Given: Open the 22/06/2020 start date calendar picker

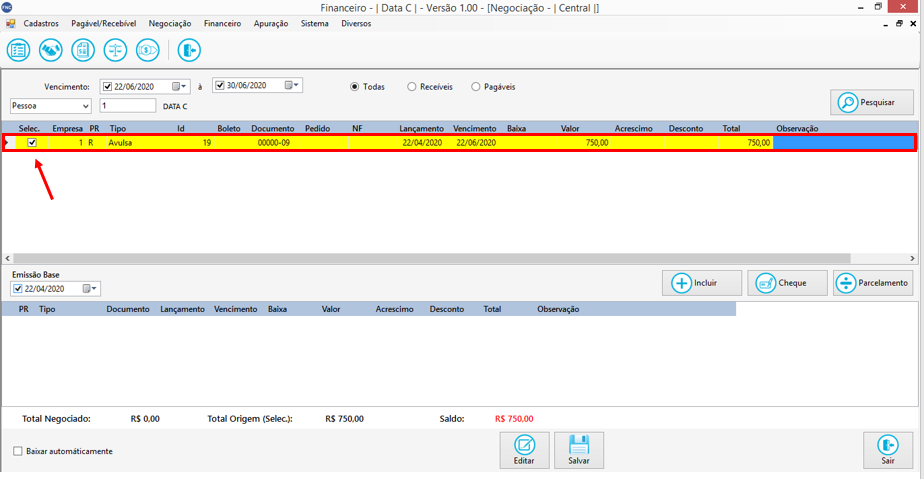Looking at the screenshot, I should pyautogui.click(x=180, y=86).
